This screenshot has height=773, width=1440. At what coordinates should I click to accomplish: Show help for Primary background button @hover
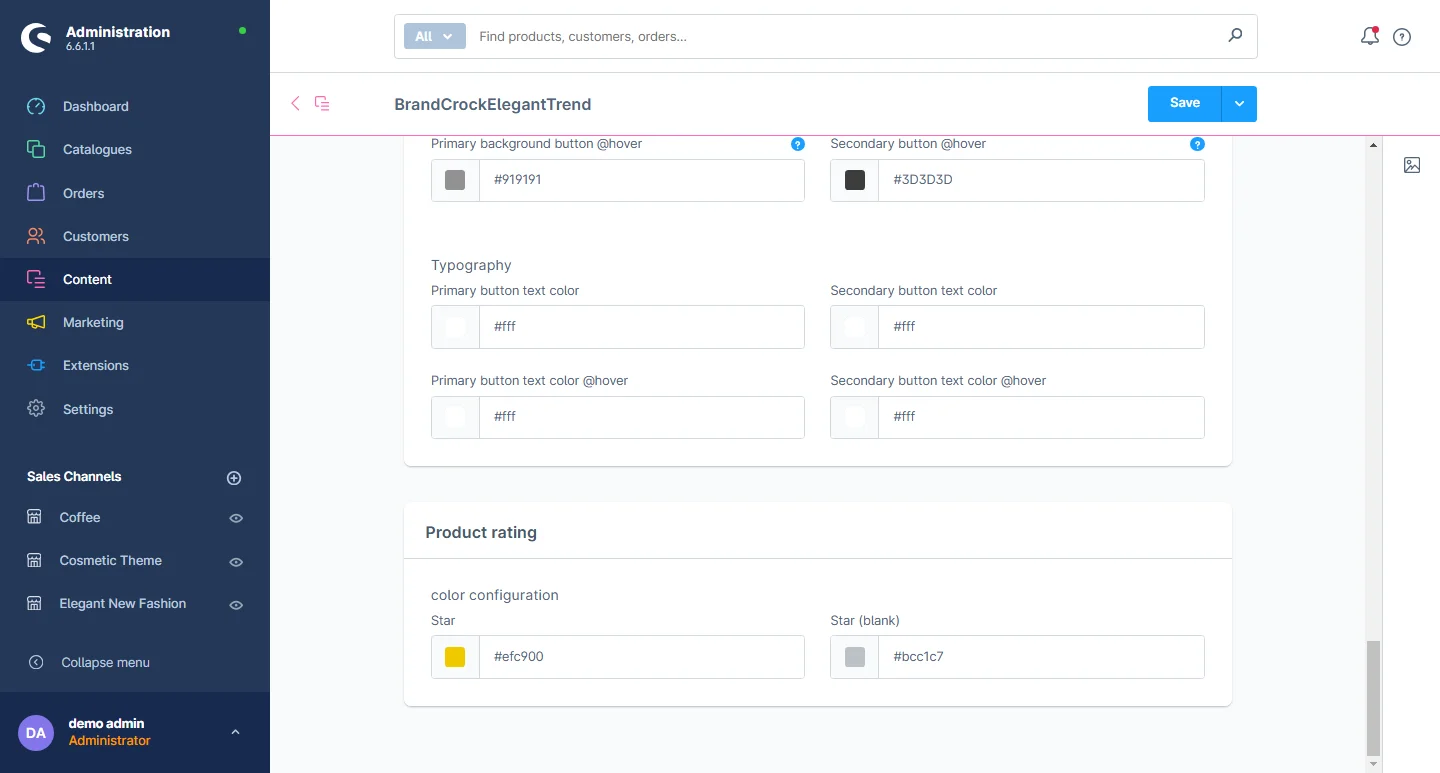click(797, 144)
